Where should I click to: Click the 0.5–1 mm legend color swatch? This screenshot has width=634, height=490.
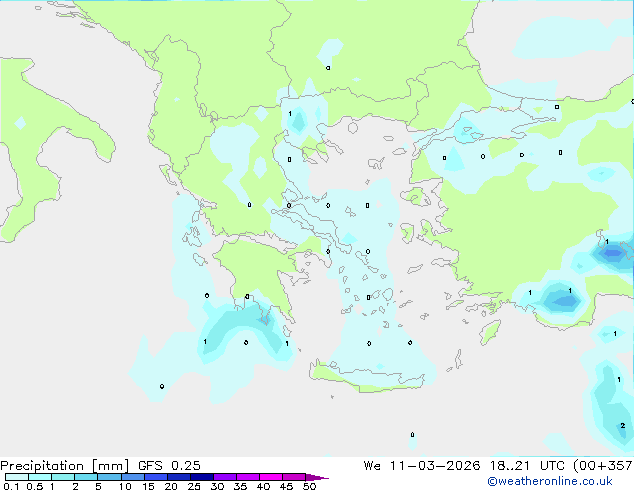pyautogui.click(x=40, y=477)
